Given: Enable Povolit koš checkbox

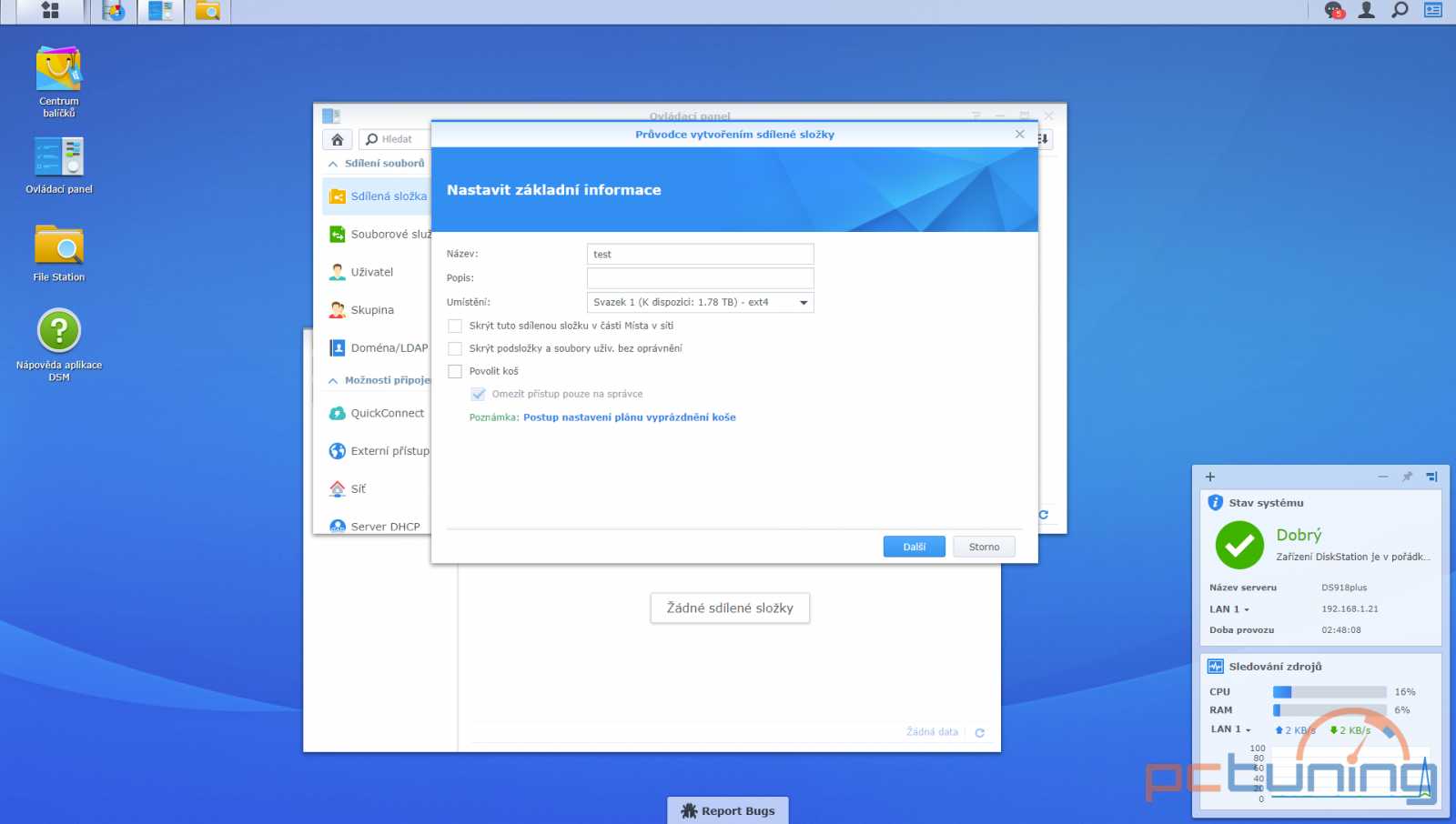Looking at the screenshot, I should point(455,371).
